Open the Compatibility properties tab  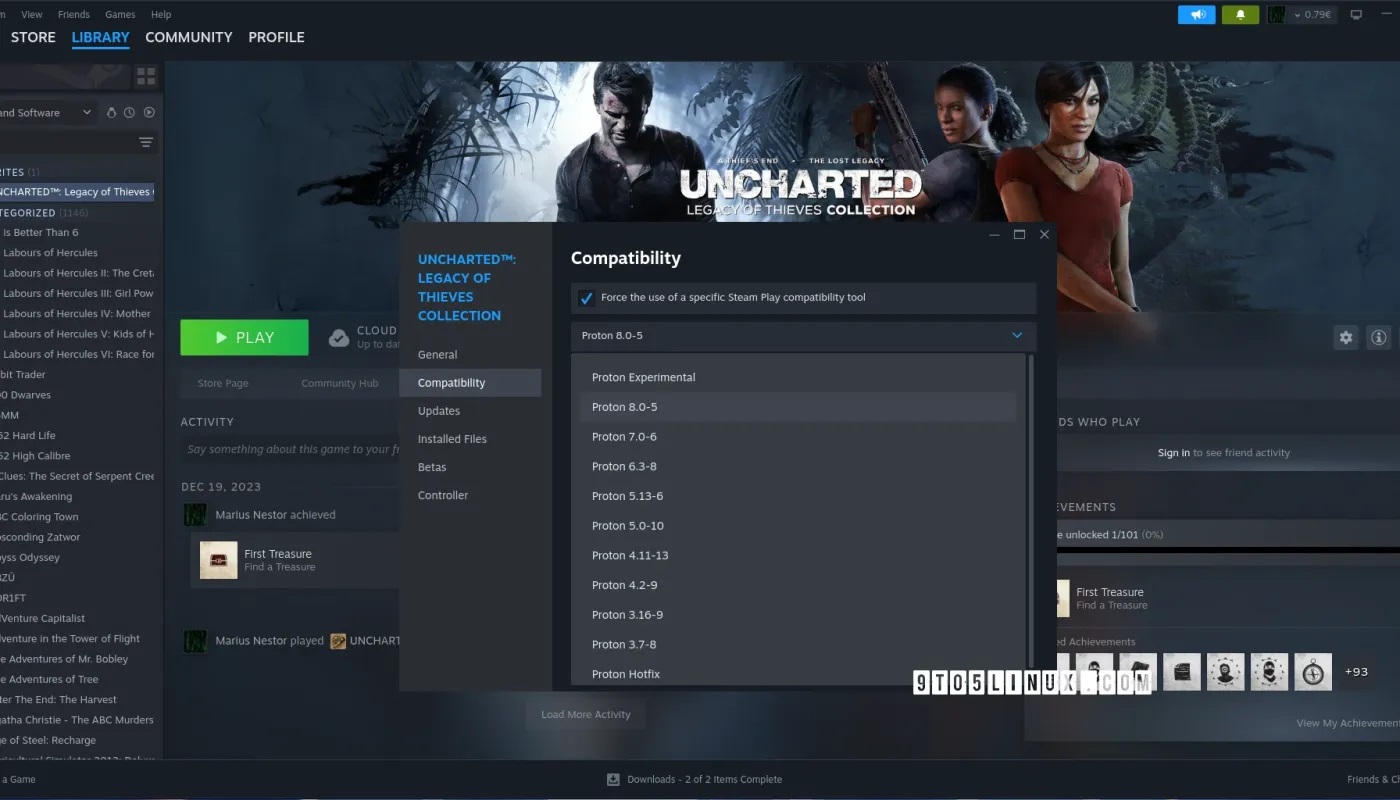470,383
